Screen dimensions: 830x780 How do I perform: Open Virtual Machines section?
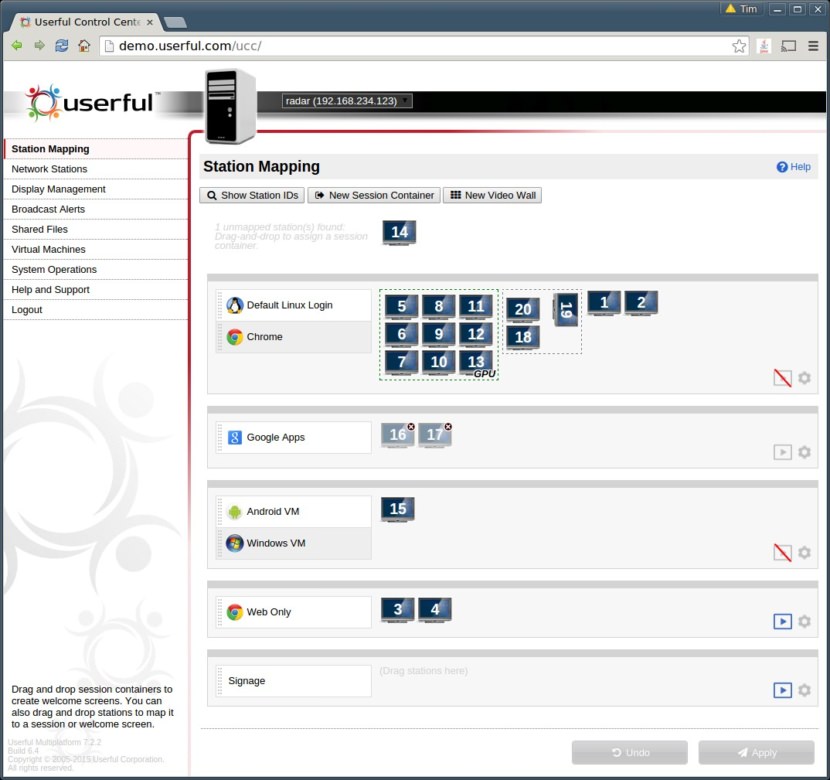pyautogui.click(x=96, y=249)
